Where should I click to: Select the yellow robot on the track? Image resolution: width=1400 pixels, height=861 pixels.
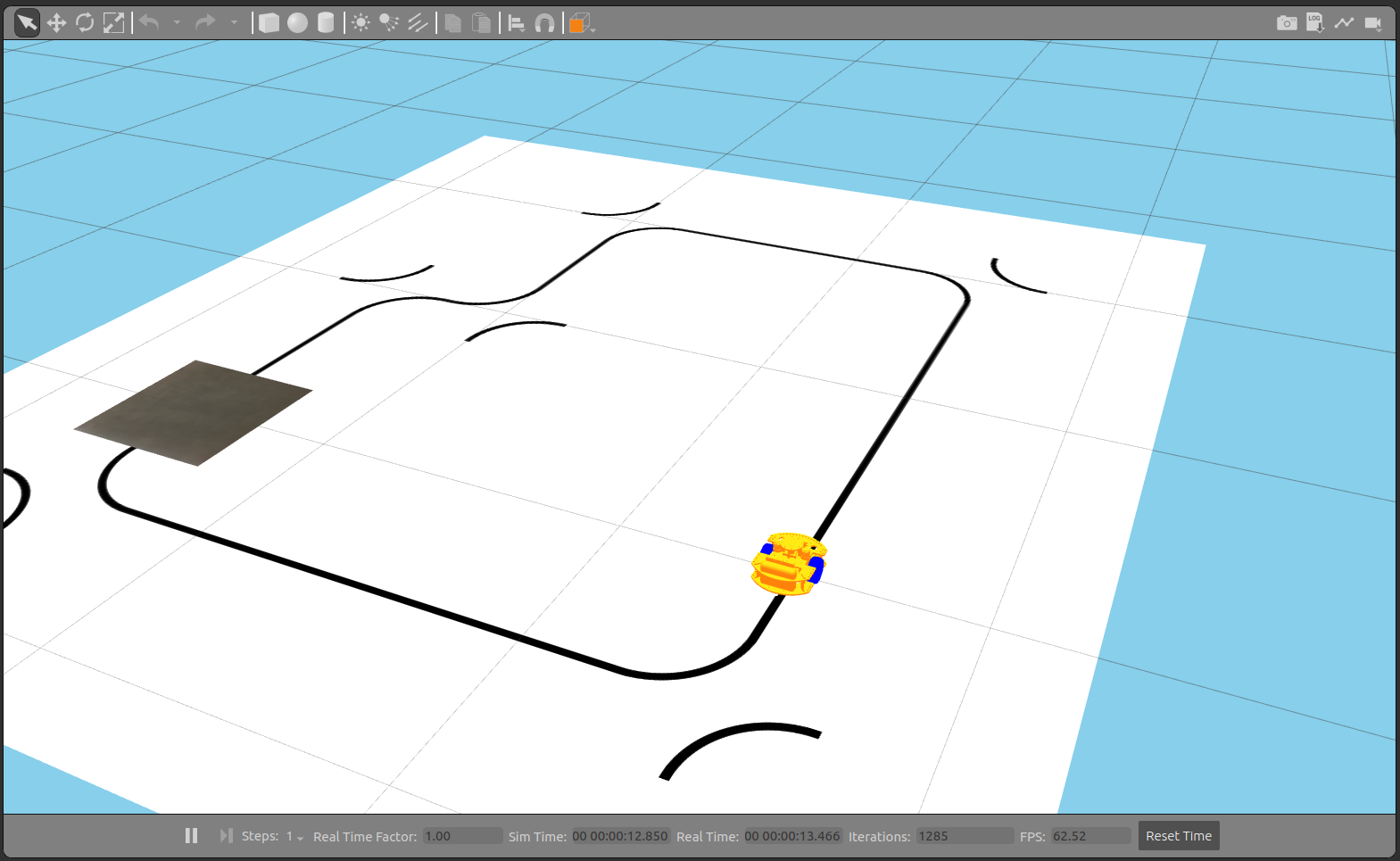click(x=788, y=565)
